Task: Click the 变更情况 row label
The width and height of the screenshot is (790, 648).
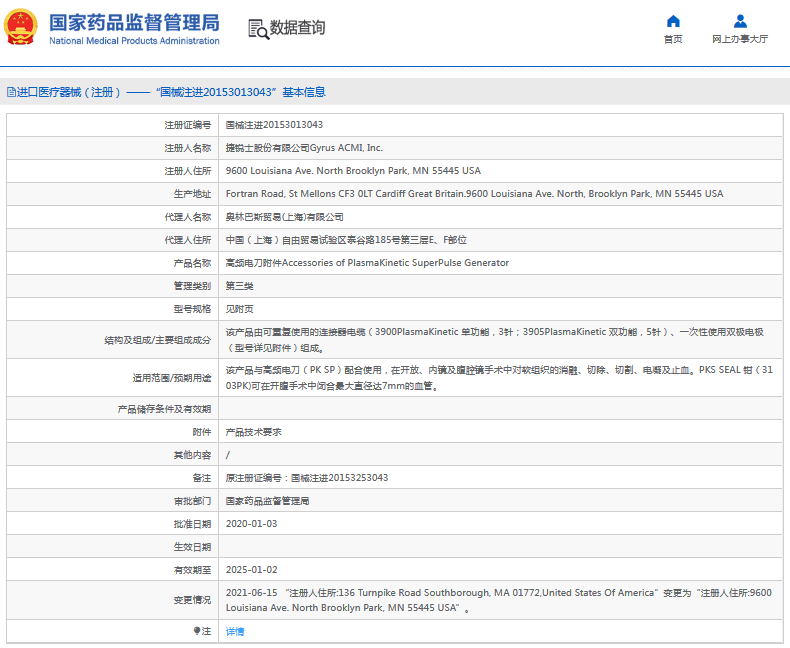Action: point(192,600)
